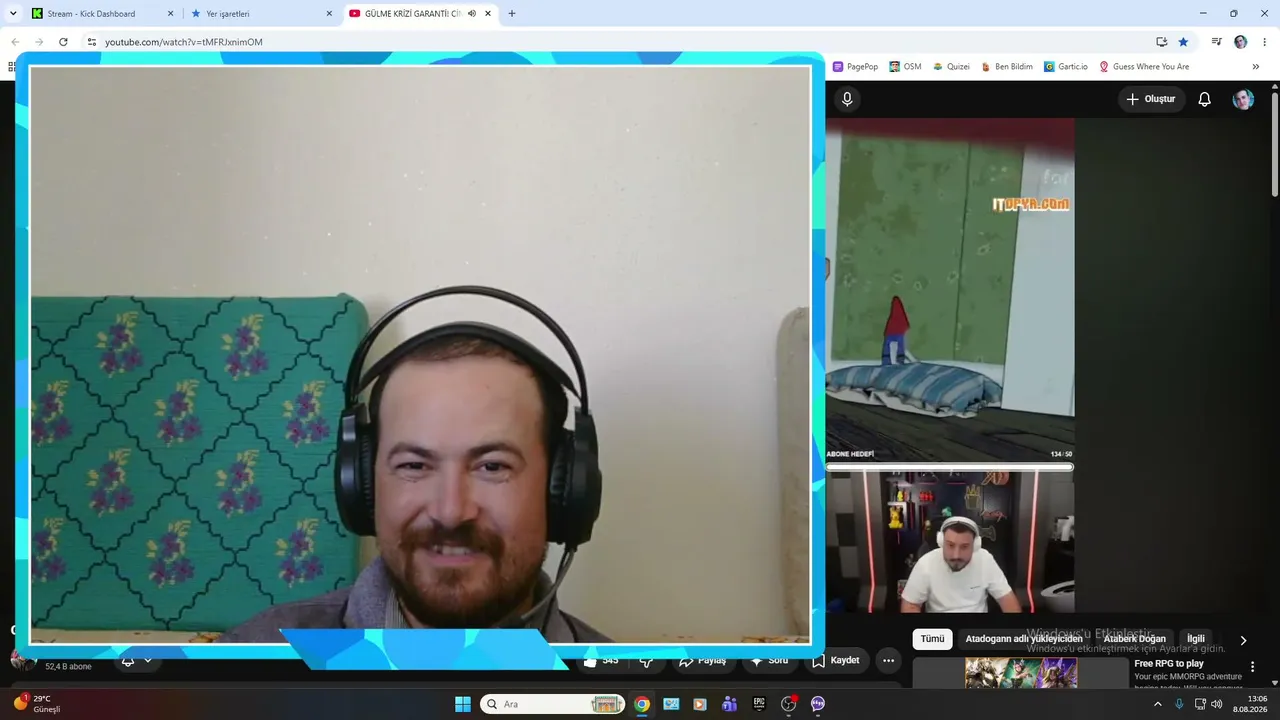Show hidden system tray icons
Image resolution: width=1280 pixels, height=720 pixels.
tap(1158, 704)
